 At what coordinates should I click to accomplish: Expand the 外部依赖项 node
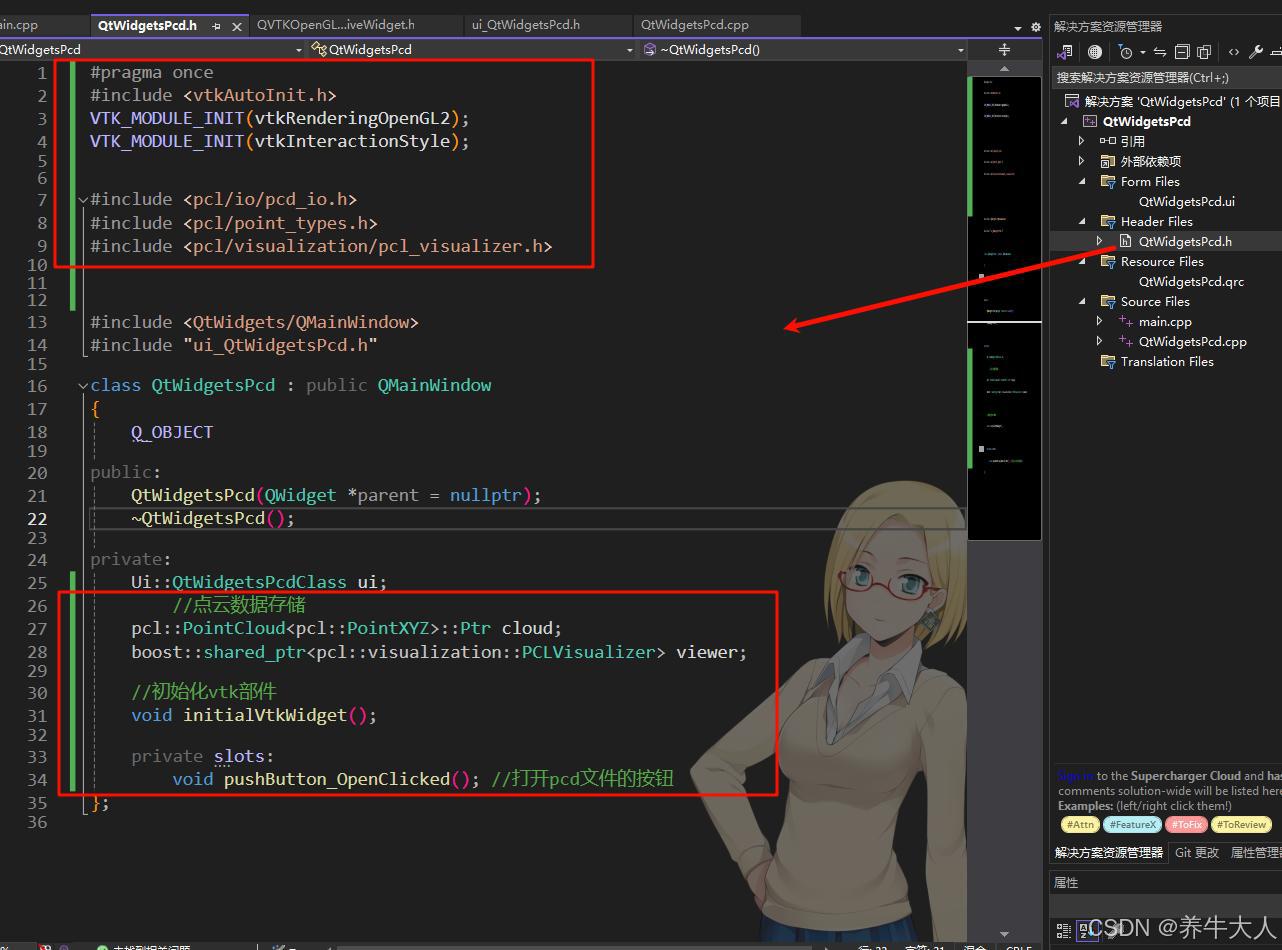point(1082,161)
